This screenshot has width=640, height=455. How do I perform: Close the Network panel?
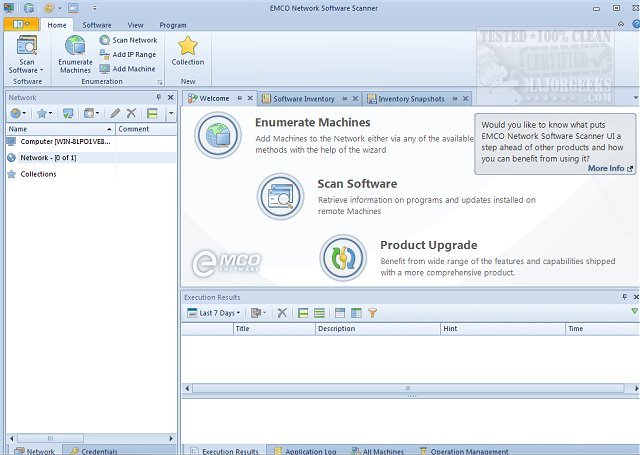(x=171, y=97)
